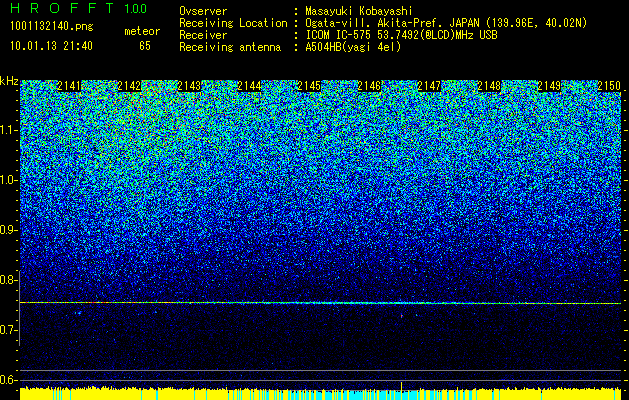Image resolution: width=629 pixels, height=400 pixels.
Task: Click the 2142 time marker
Action: [129, 86]
